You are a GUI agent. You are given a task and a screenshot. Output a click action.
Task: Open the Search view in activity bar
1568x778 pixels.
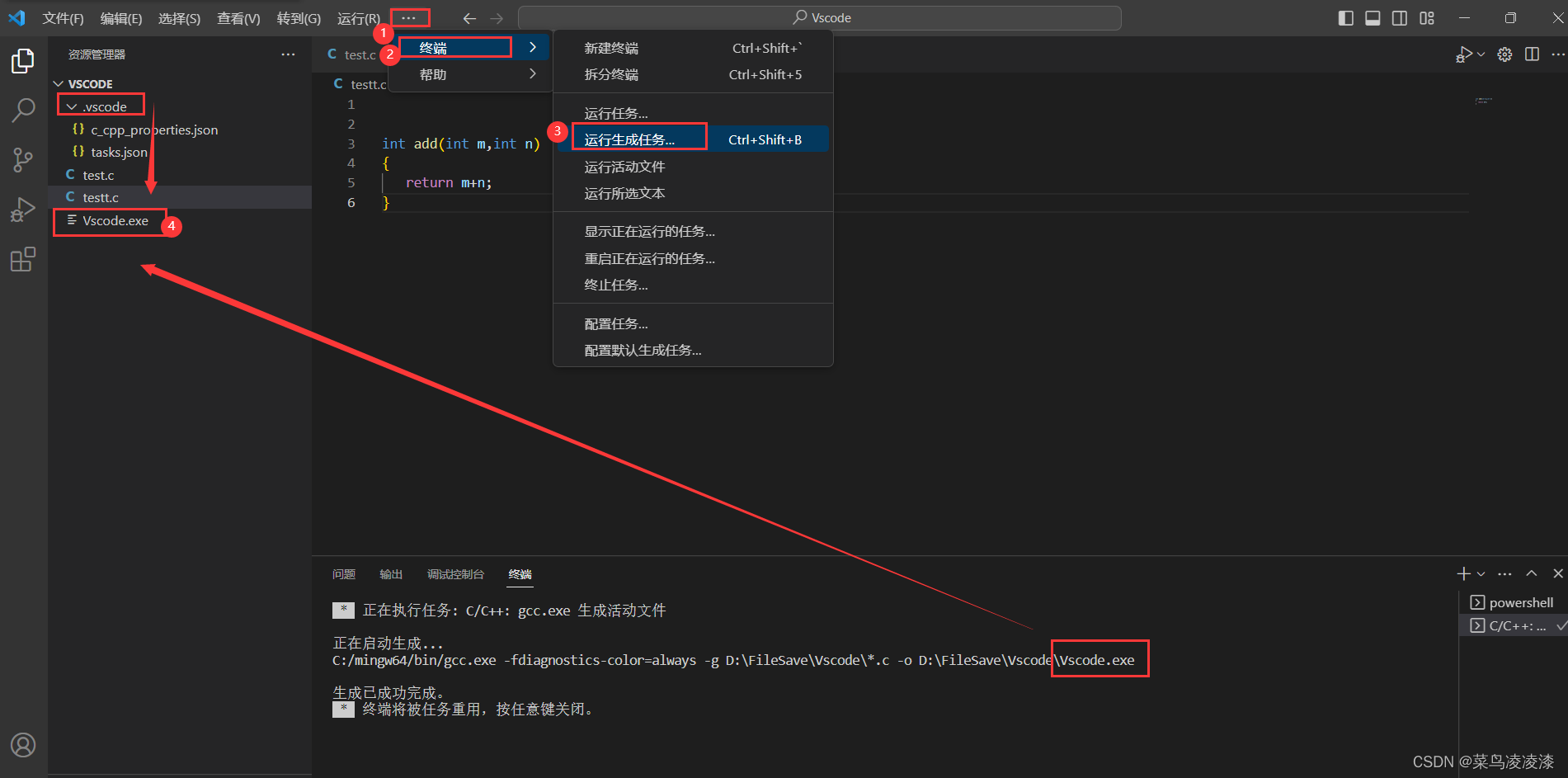pyautogui.click(x=23, y=110)
